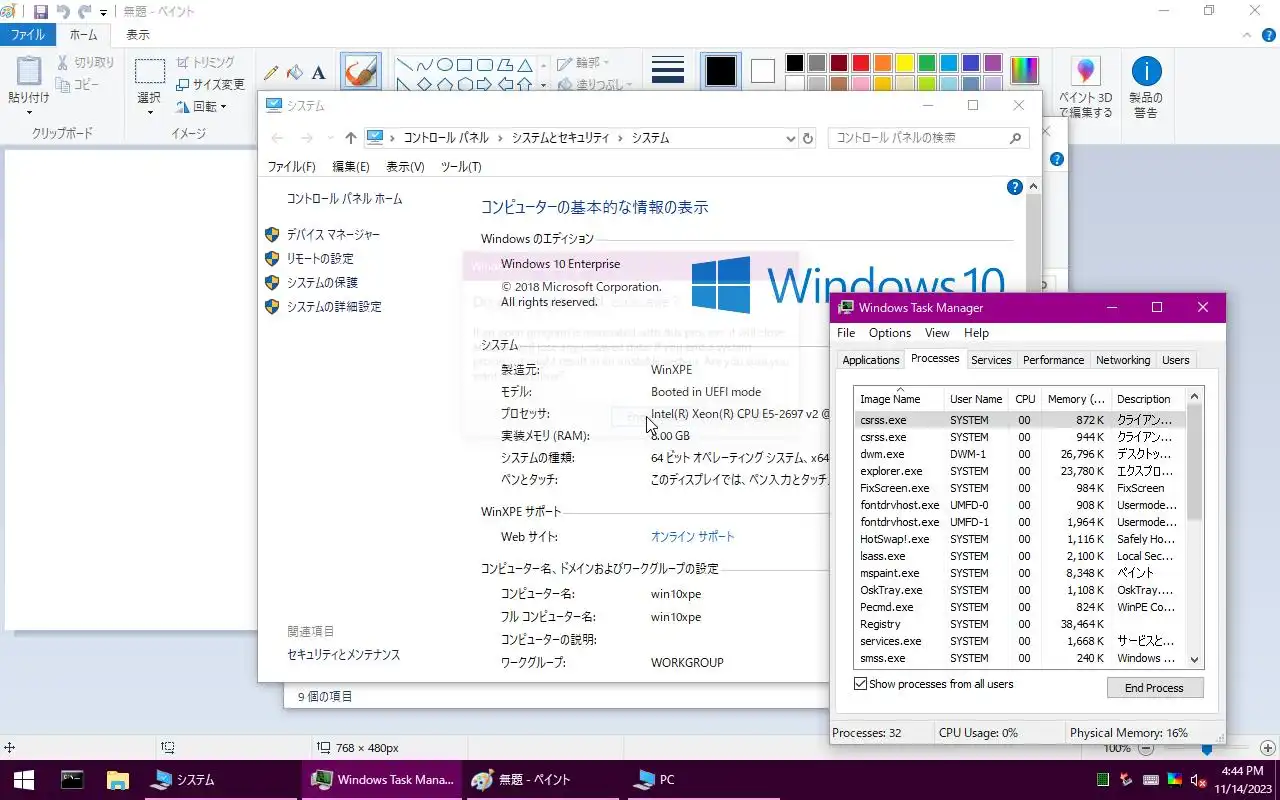Select the Fill with color bucket tool

coord(295,73)
